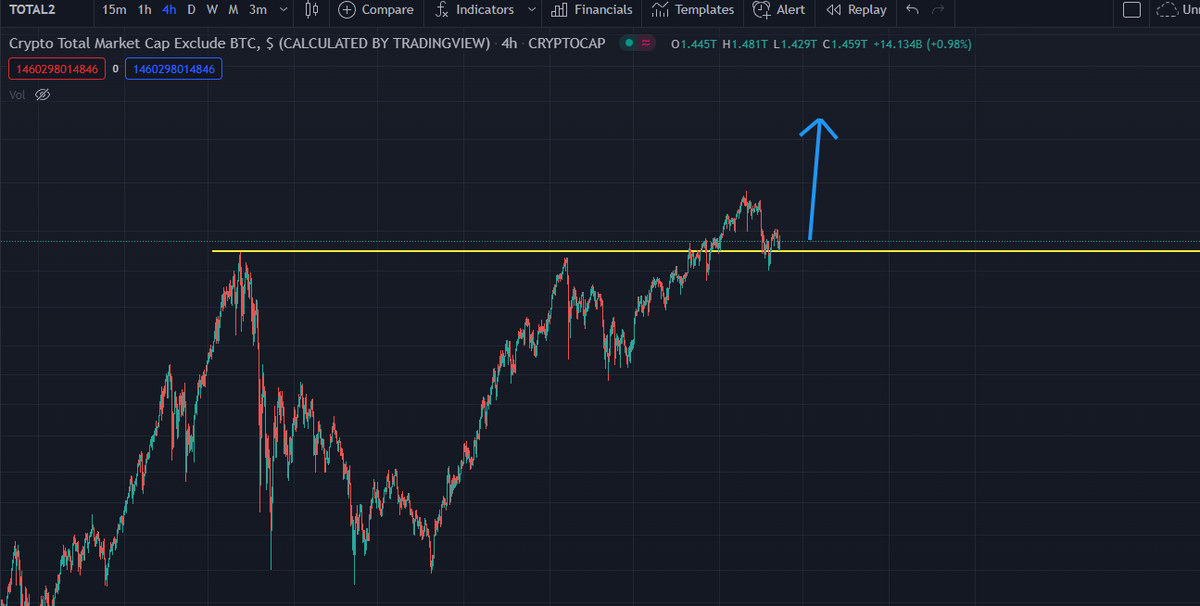
Task: Create a new Alert
Action: coord(779,10)
